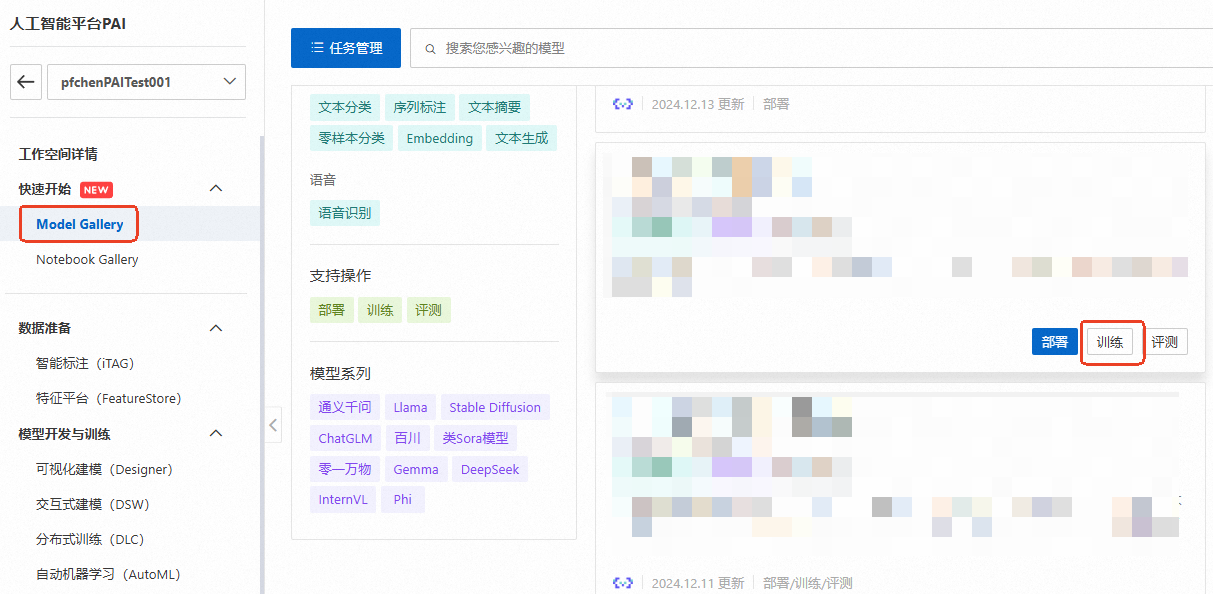The image size is (1213, 594).
Task: Click the NEW badge beside 快速开始
Action: pos(97,189)
